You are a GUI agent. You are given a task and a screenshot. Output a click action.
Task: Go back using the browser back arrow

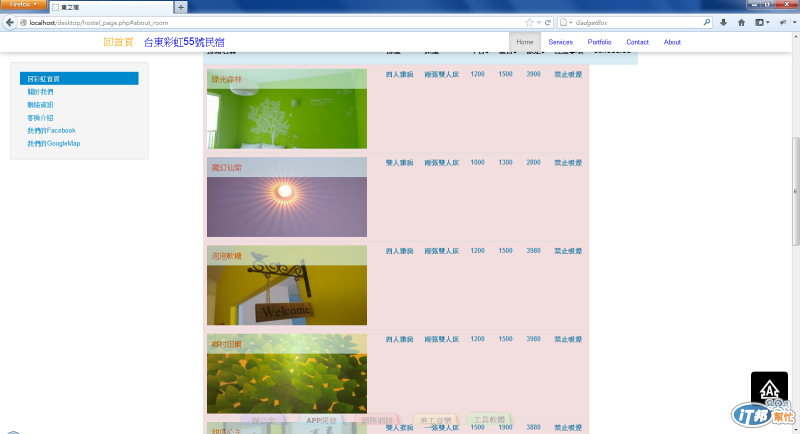tap(10, 22)
